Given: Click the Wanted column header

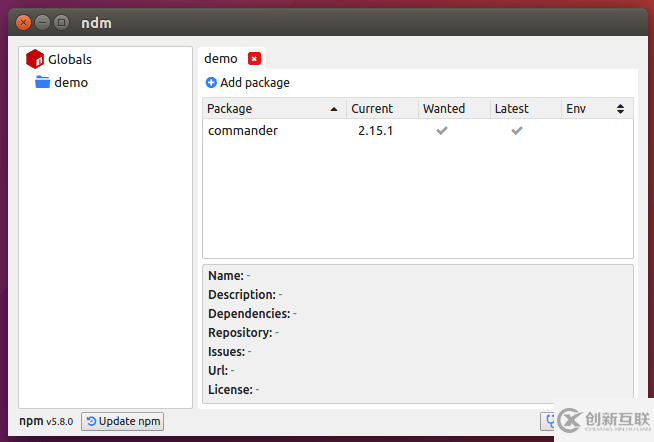Looking at the screenshot, I should pyautogui.click(x=444, y=109).
